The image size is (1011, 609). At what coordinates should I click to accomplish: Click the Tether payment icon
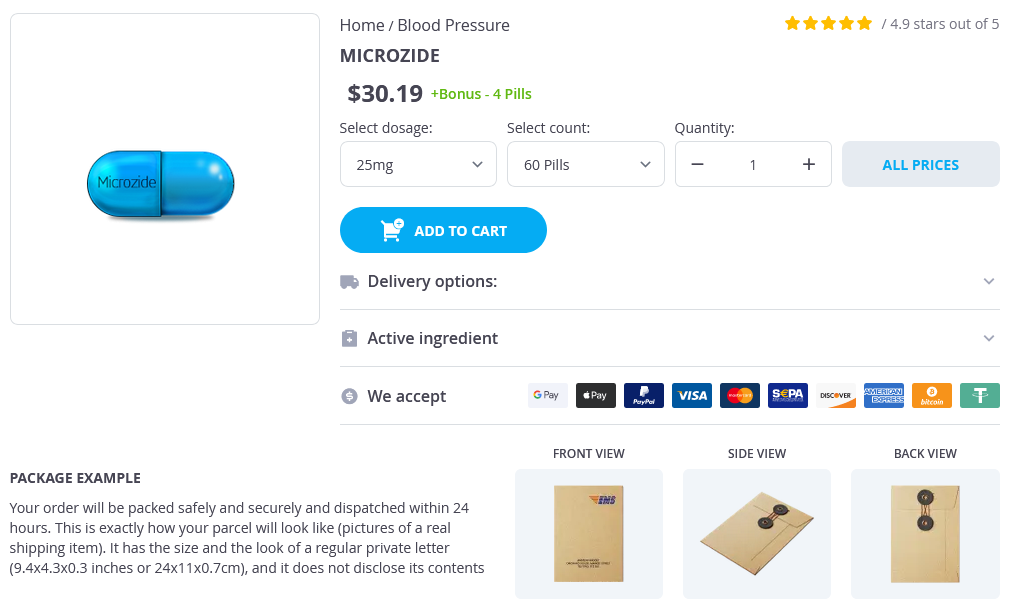click(980, 396)
